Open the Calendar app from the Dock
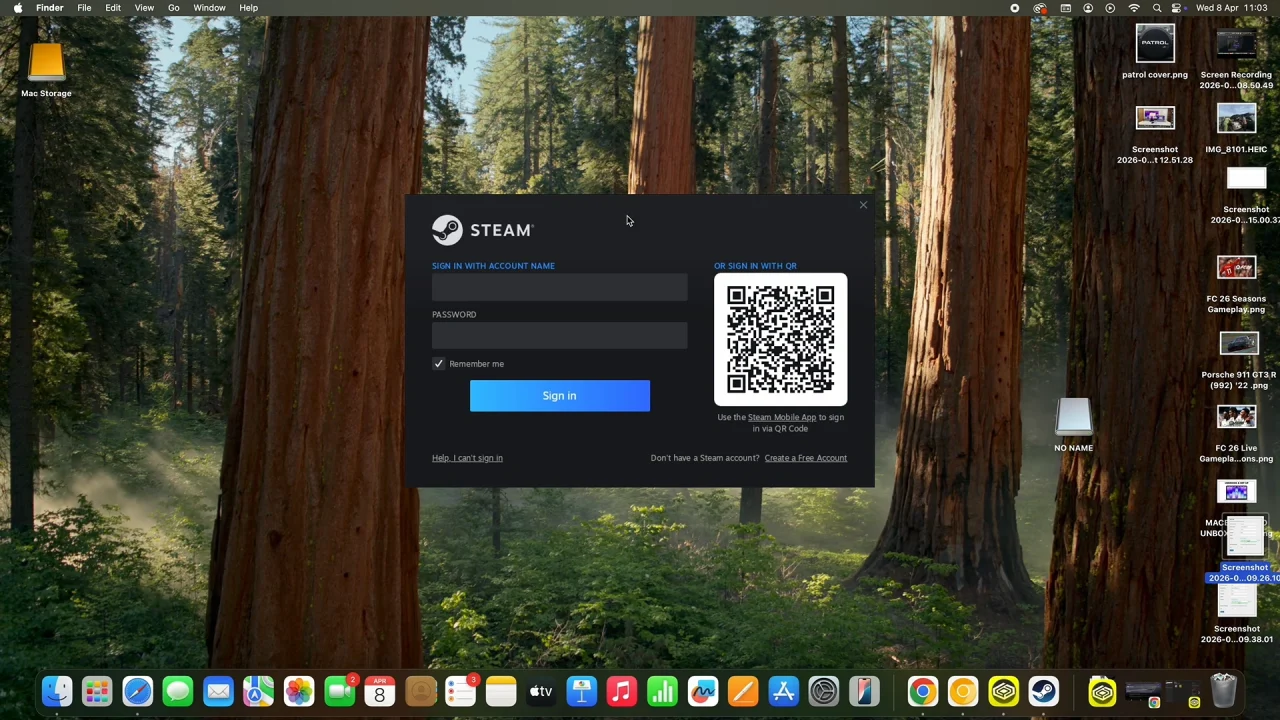This screenshot has height=720, width=1280. point(379,691)
